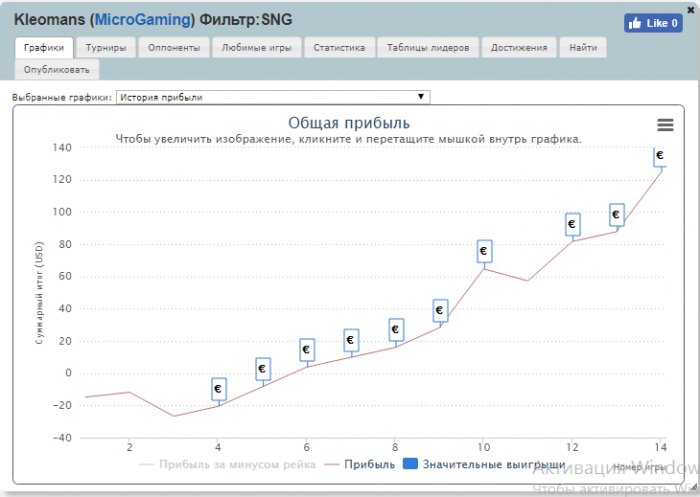Click the euro marker at game 12

click(572, 224)
